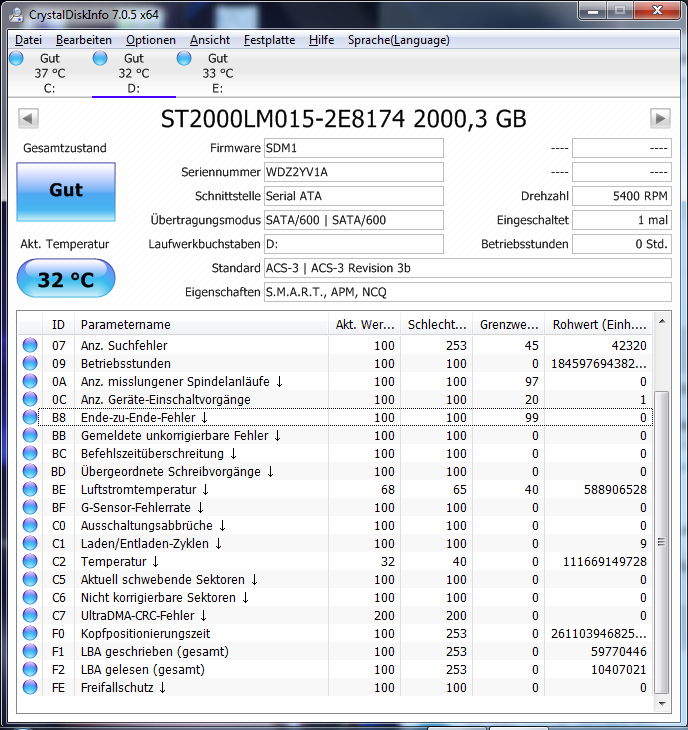Select raw value '42320' of Anz. Suchfehler
This screenshot has height=730, width=688.
[629, 345]
